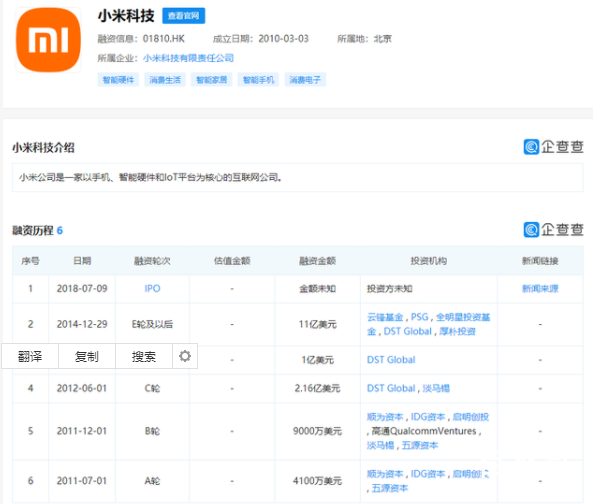The height and width of the screenshot is (504, 596).
Task: Open 厚朴投资 investor link
Action: point(457,331)
